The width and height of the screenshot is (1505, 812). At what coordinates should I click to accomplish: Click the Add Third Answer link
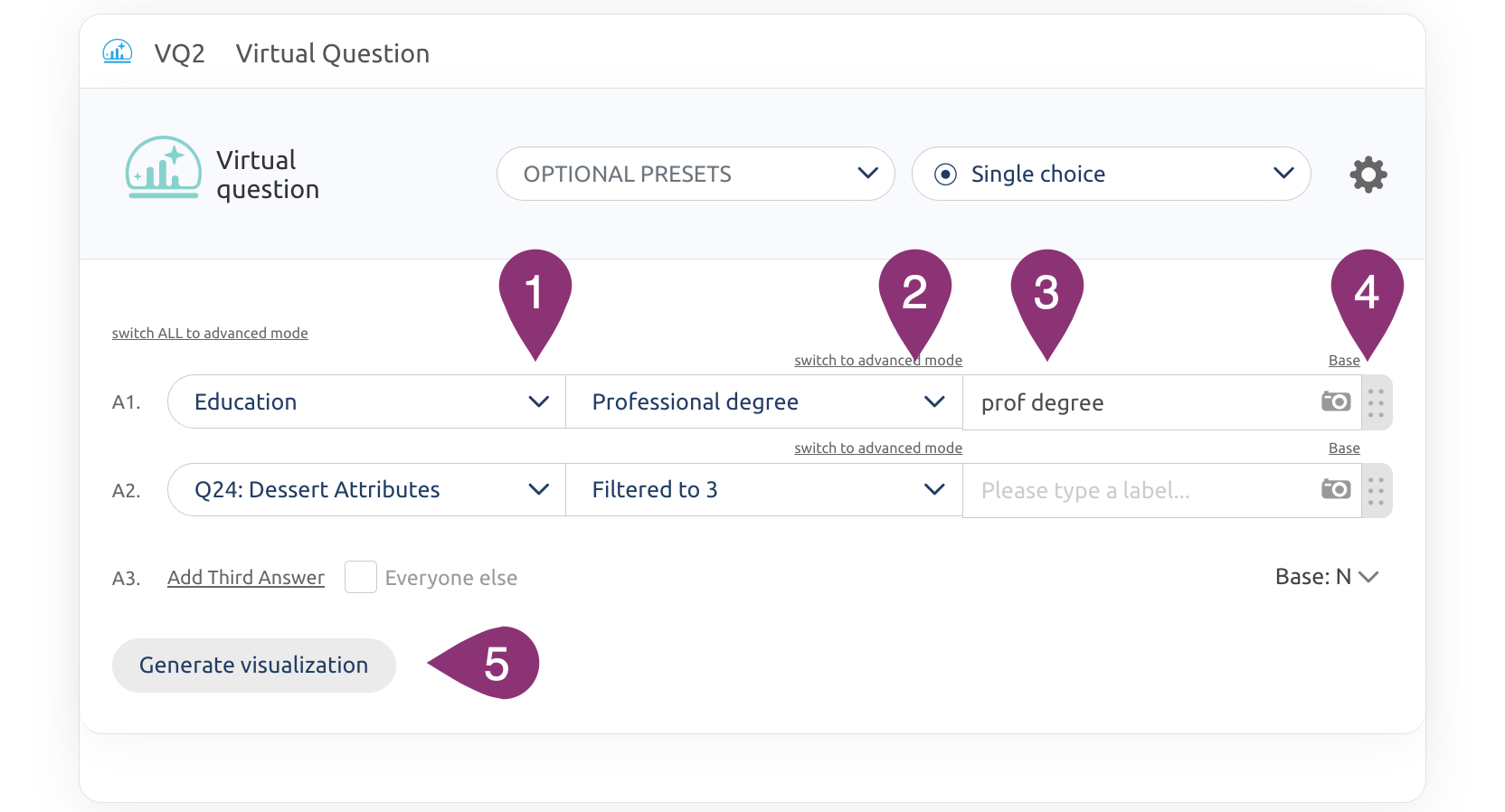[x=246, y=577]
